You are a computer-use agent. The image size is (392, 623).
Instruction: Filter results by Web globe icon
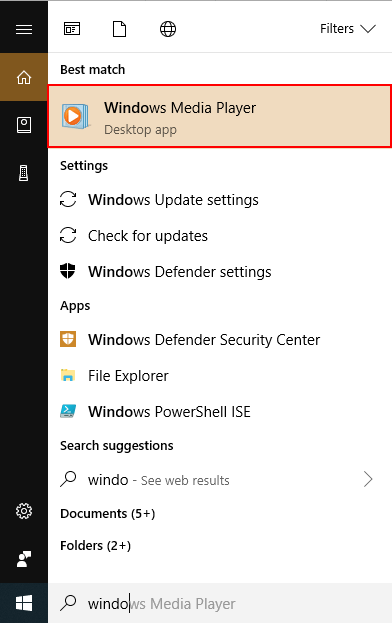[168, 29]
